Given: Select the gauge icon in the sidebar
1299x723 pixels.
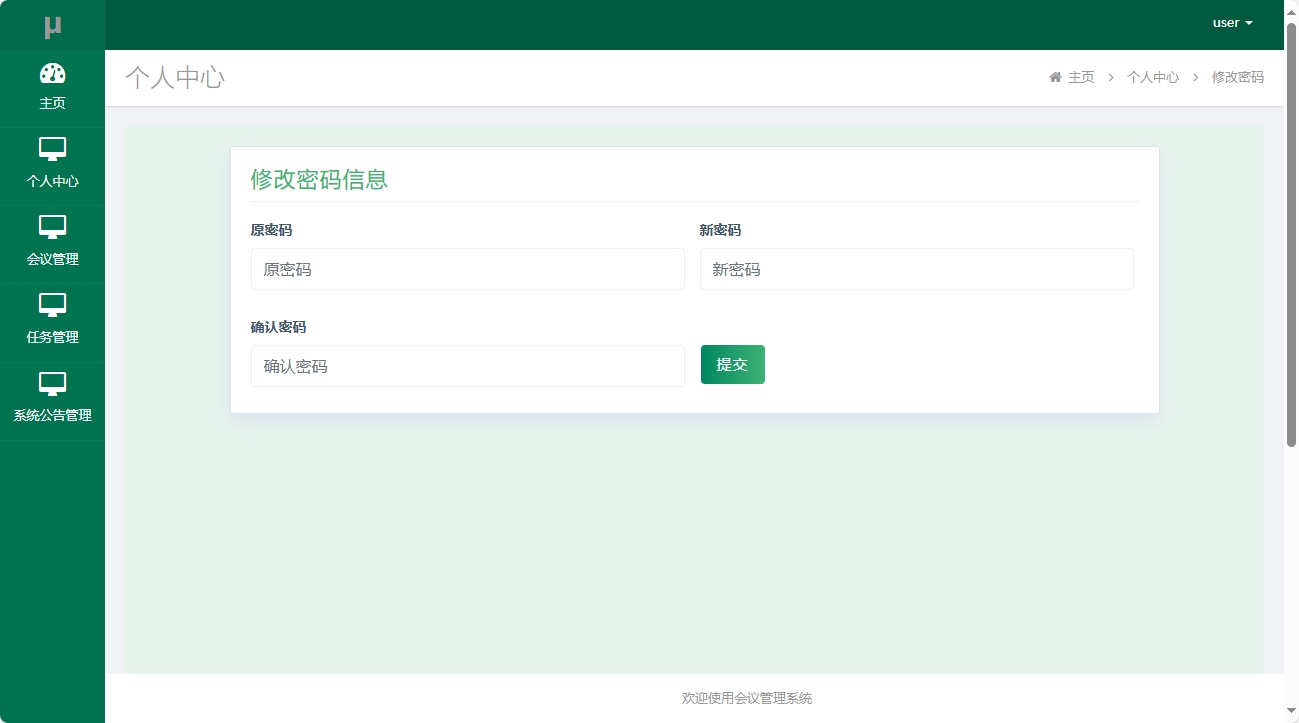Looking at the screenshot, I should 53,71.
